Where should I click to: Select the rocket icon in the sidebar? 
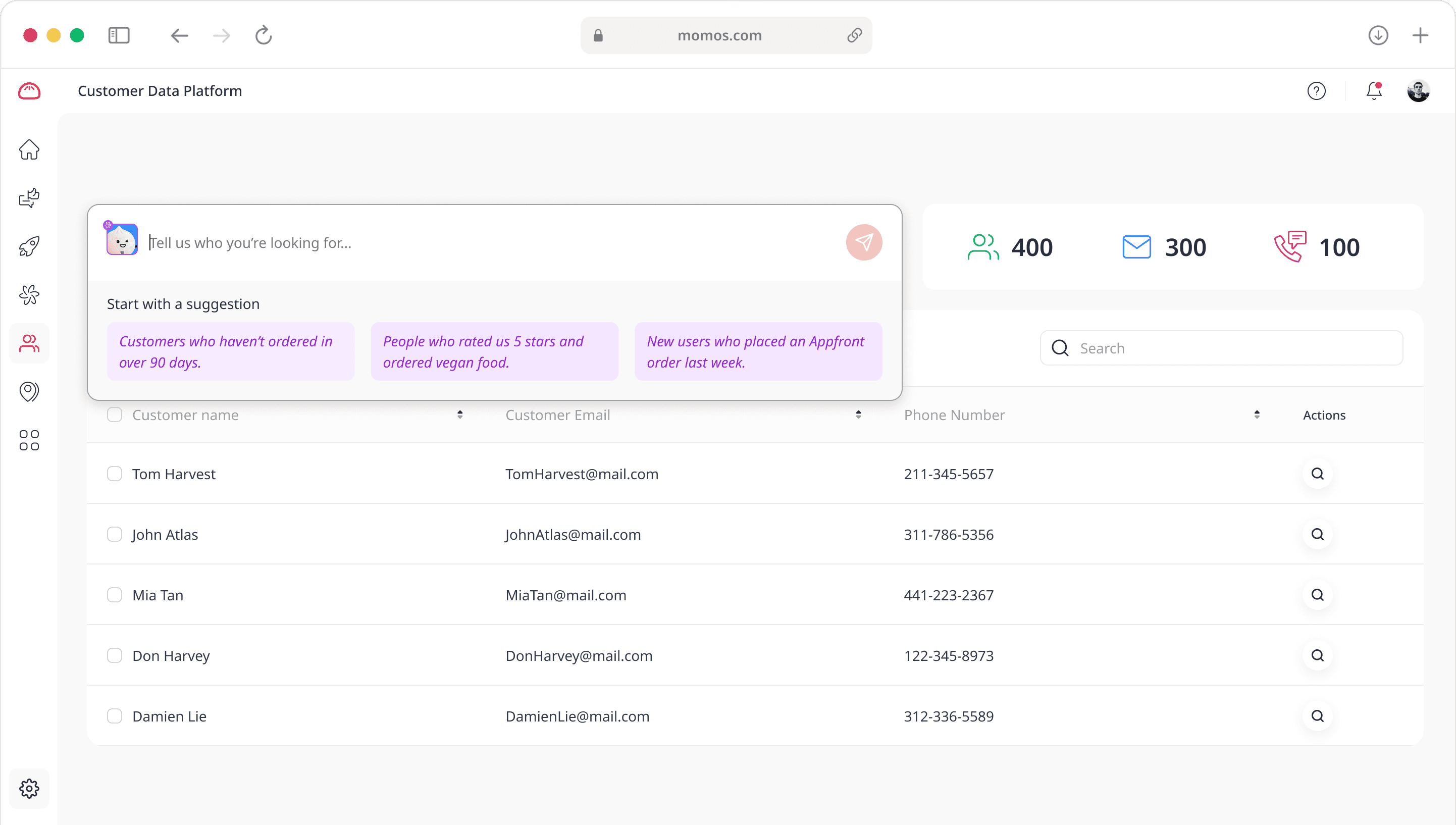(x=29, y=246)
